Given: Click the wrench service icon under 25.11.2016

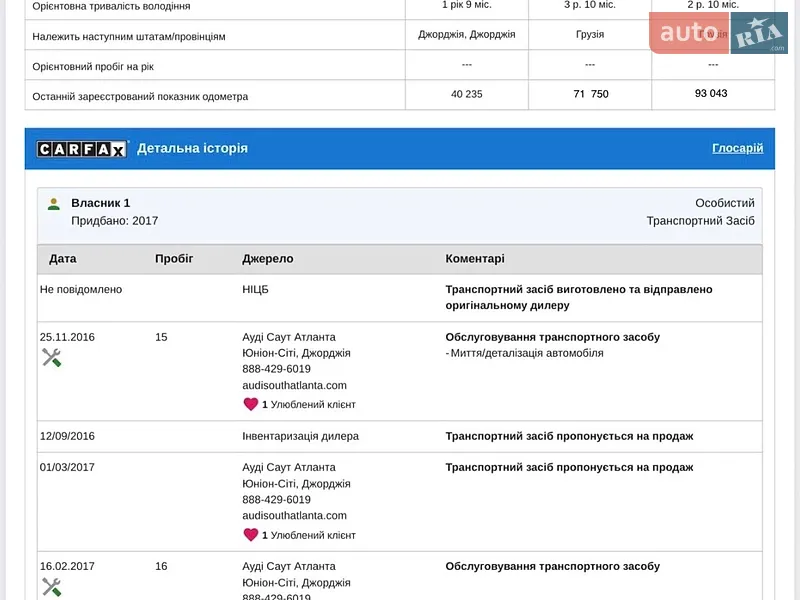Looking at the screenshot, I should click(x=52, y=358).
